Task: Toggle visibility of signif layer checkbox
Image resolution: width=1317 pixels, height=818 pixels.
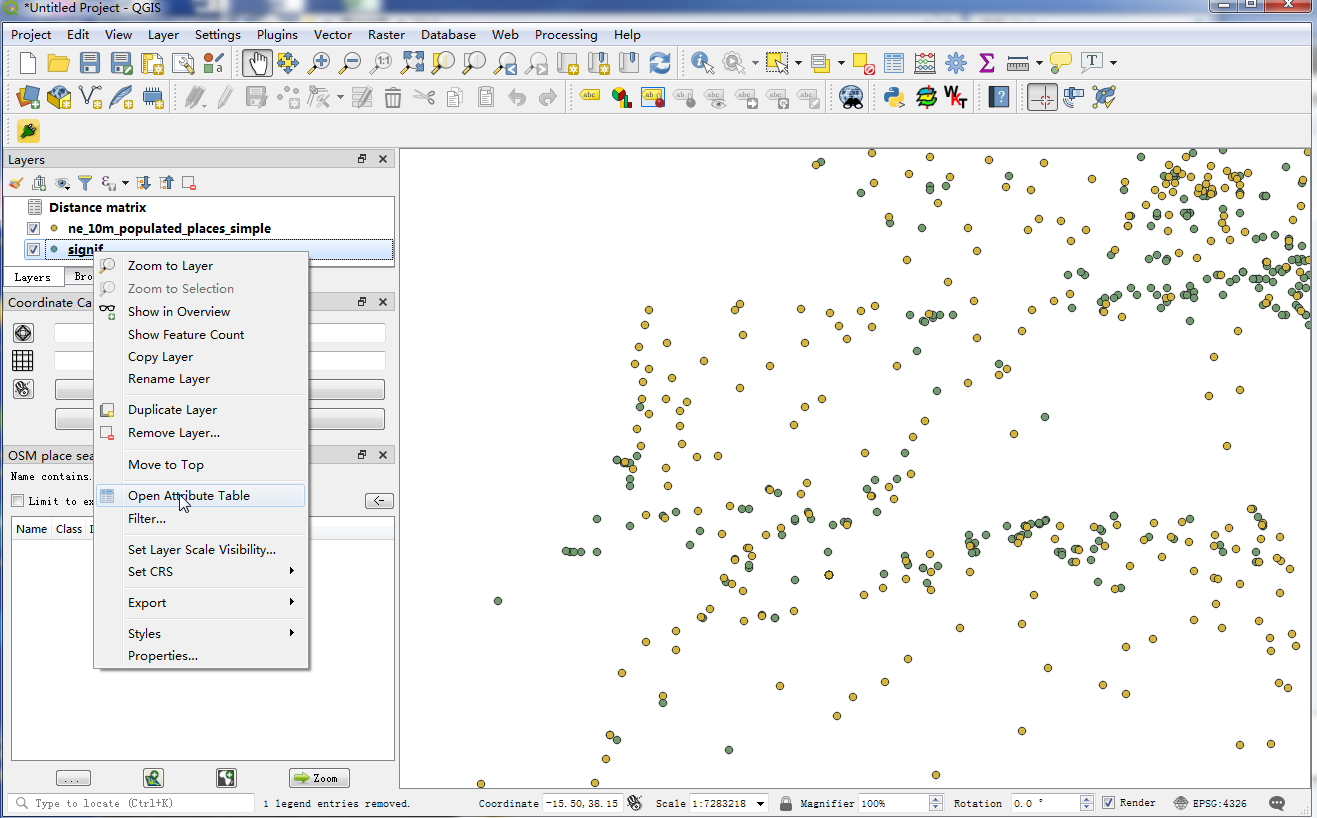Action: [33, 250]
